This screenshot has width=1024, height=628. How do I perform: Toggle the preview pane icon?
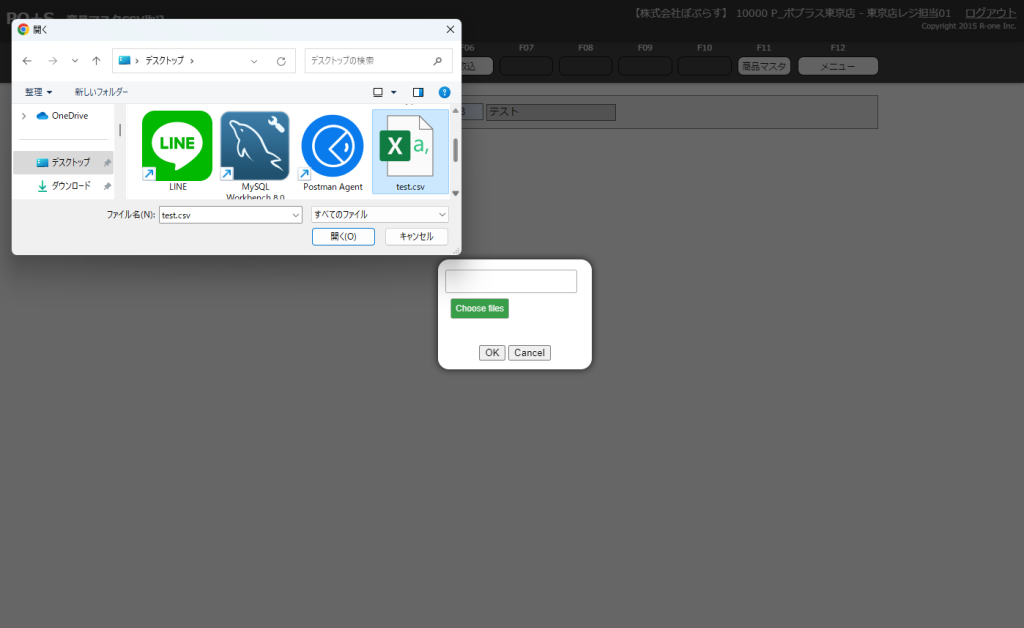[418, 92]
